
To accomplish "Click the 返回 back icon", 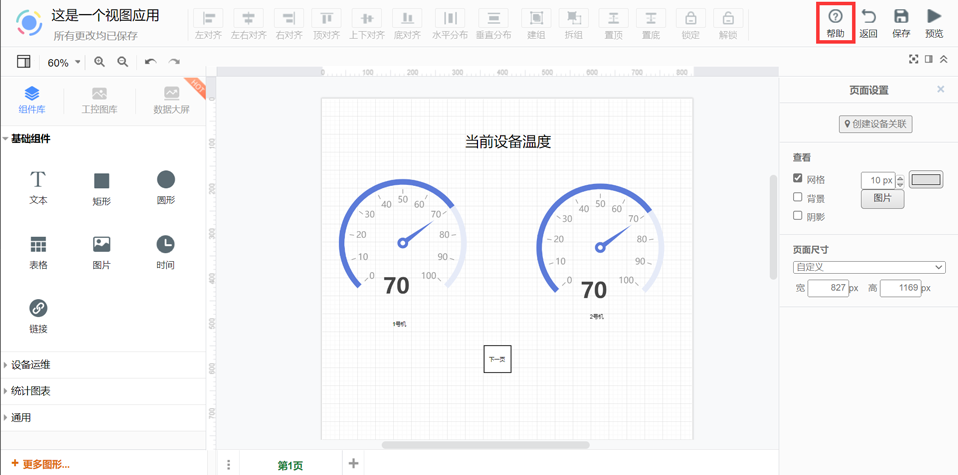I will [868, 17].
